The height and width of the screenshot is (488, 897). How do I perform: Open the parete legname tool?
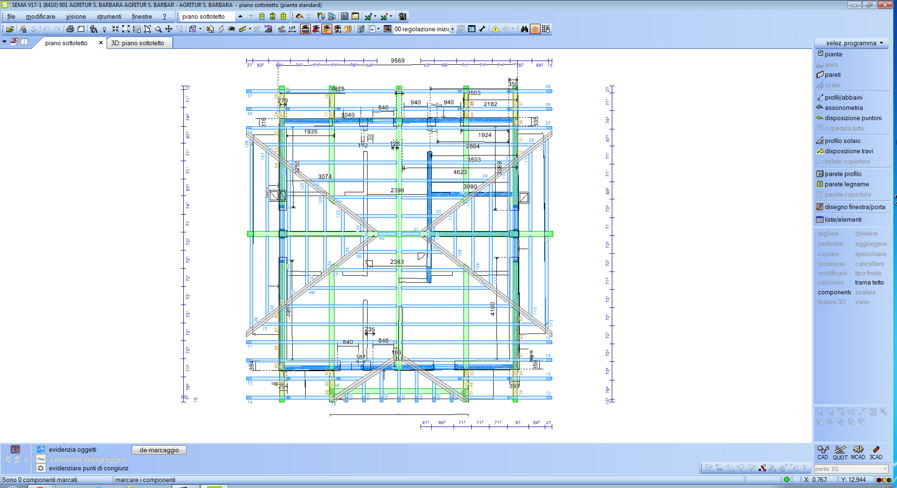[846, 184]
